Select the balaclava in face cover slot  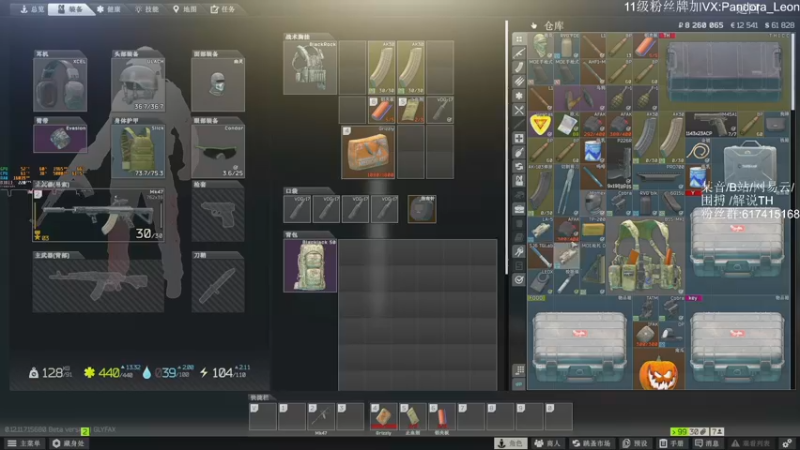[218, 85]
